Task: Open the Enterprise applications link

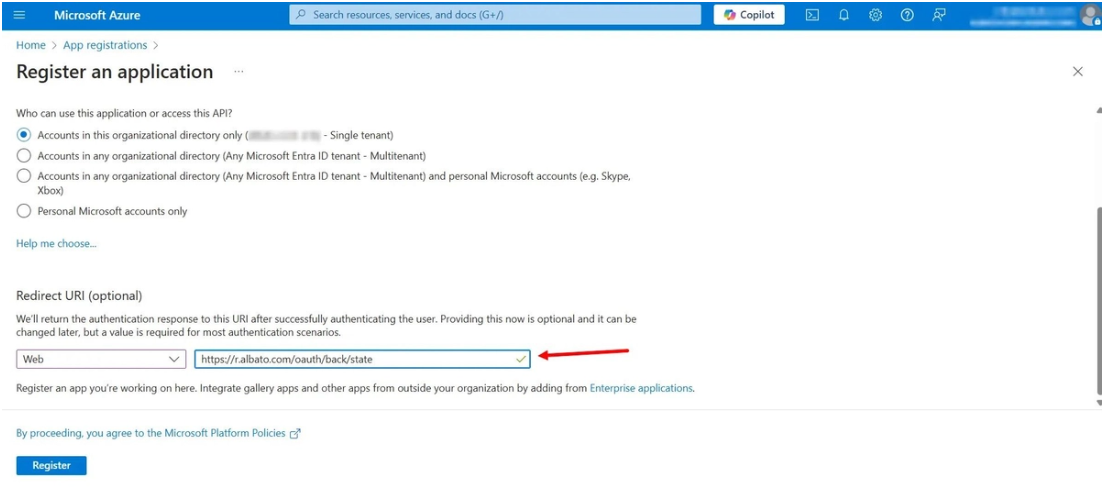Action: pos(641,388)
